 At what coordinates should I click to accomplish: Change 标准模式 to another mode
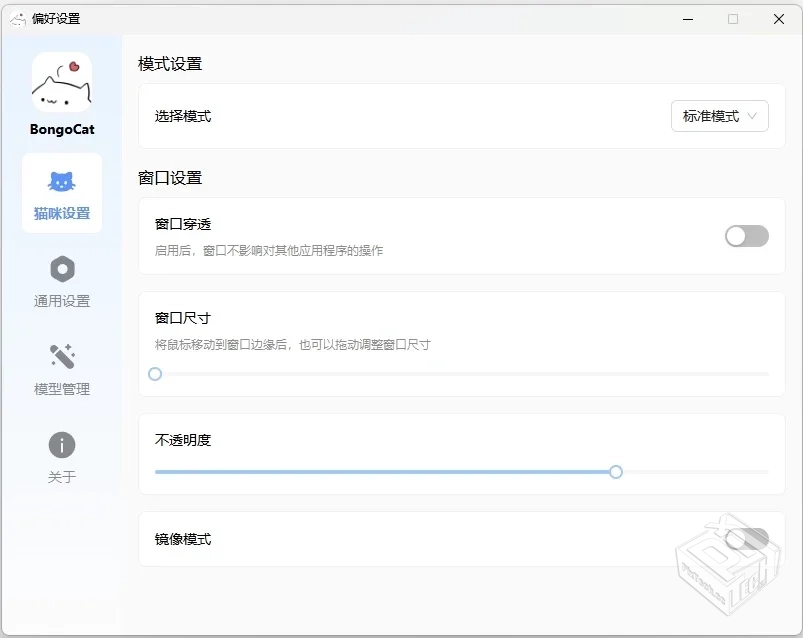pos(718,116)
